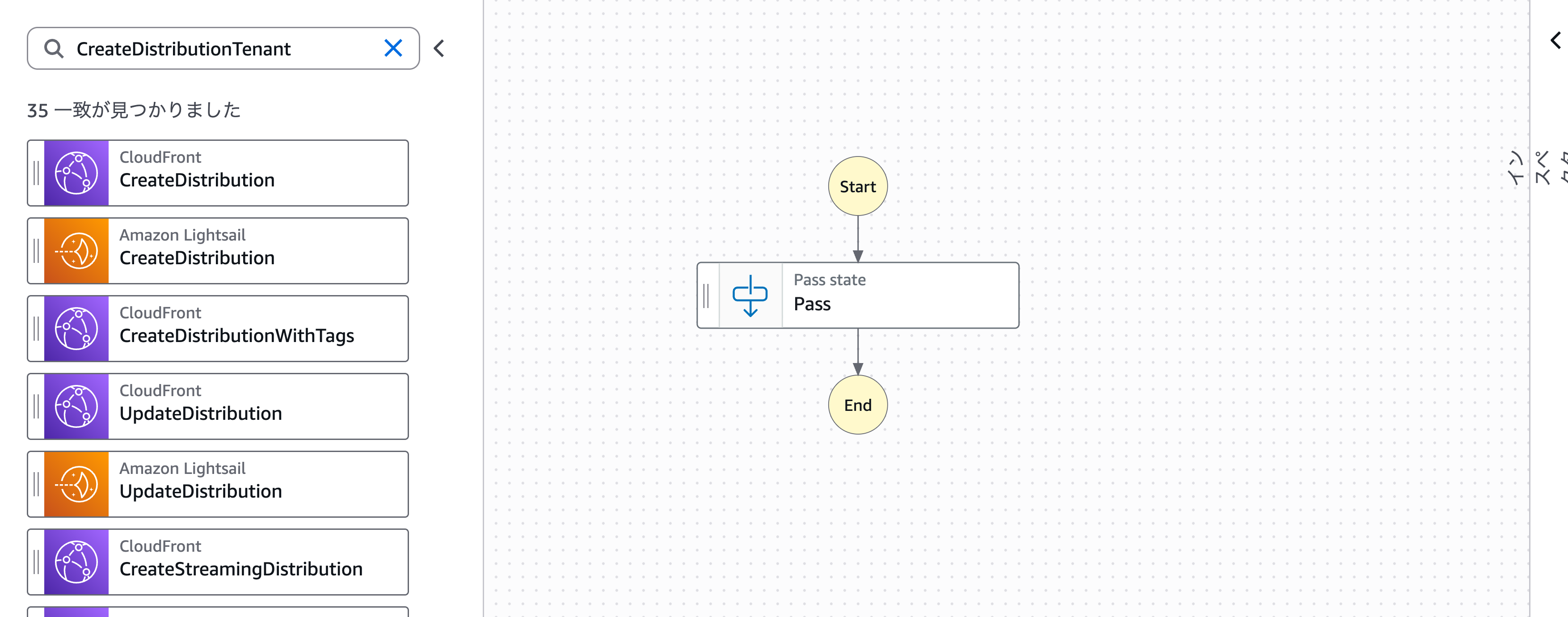1568x617 pixels.
Task: Select the CreateDistributionWithTags action label
Action: click(x=236, y=336)
